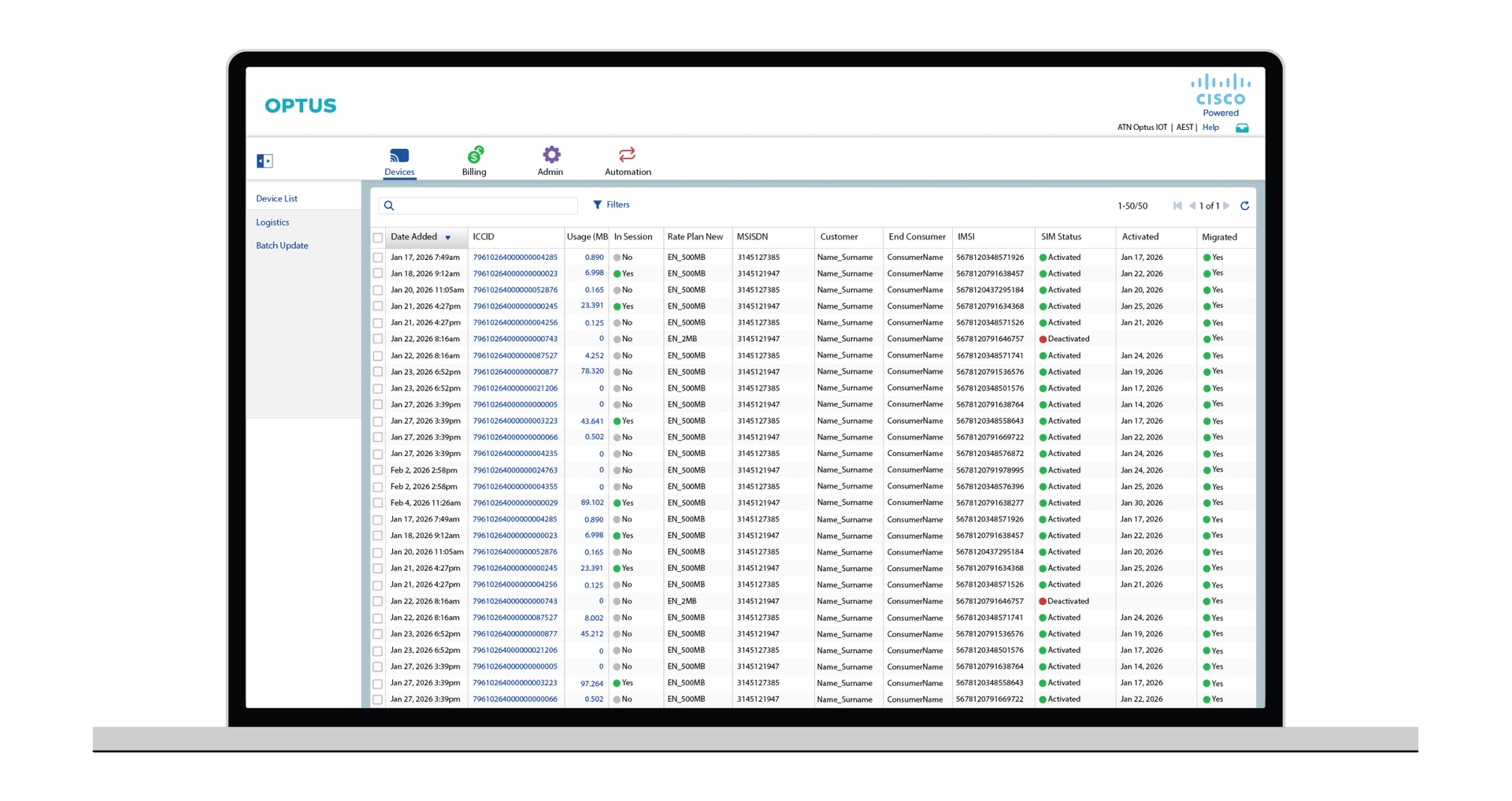This screenshot has width=1512, height=801.
Task: Click usage value 8.002
Action: tap(594, 618)
